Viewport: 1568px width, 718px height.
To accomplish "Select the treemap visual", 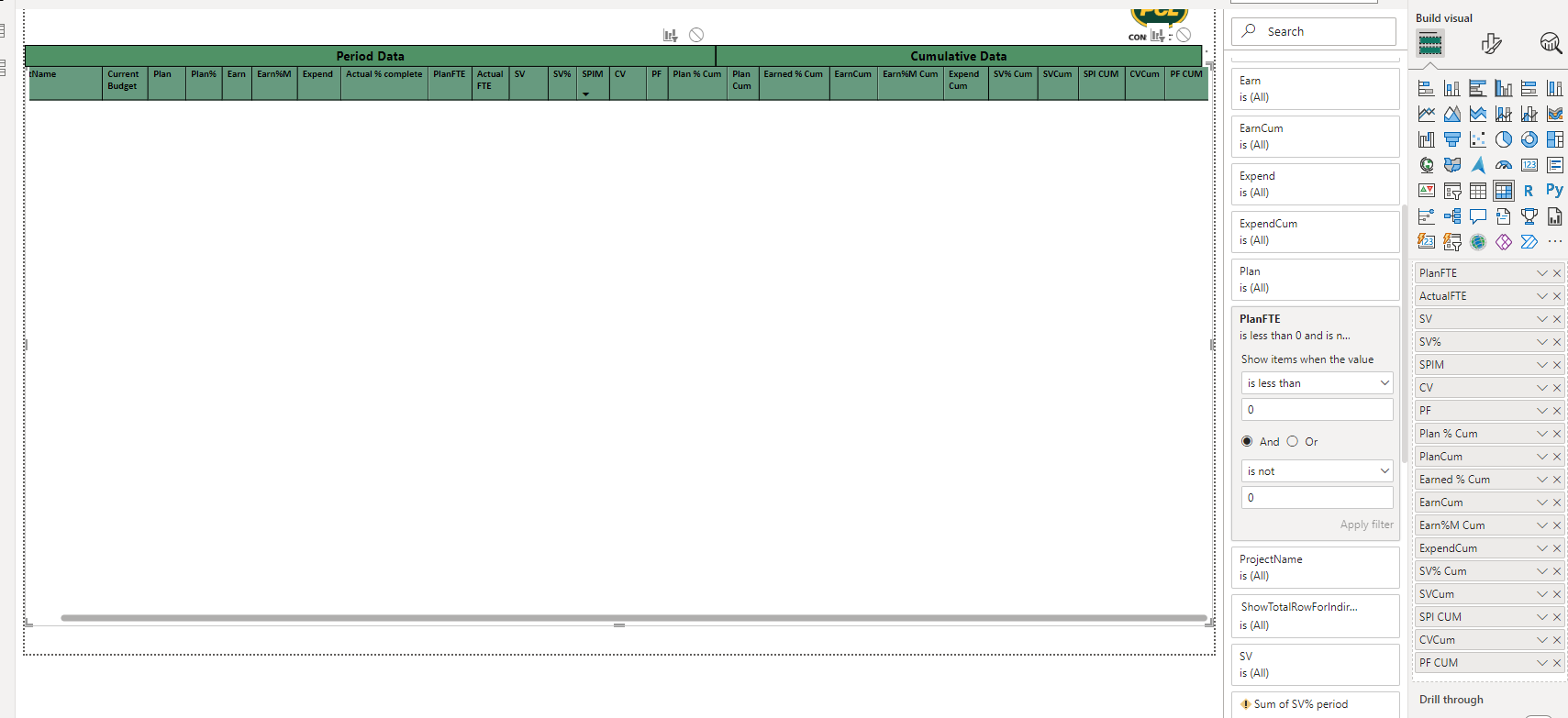I will coord(1554,140).
